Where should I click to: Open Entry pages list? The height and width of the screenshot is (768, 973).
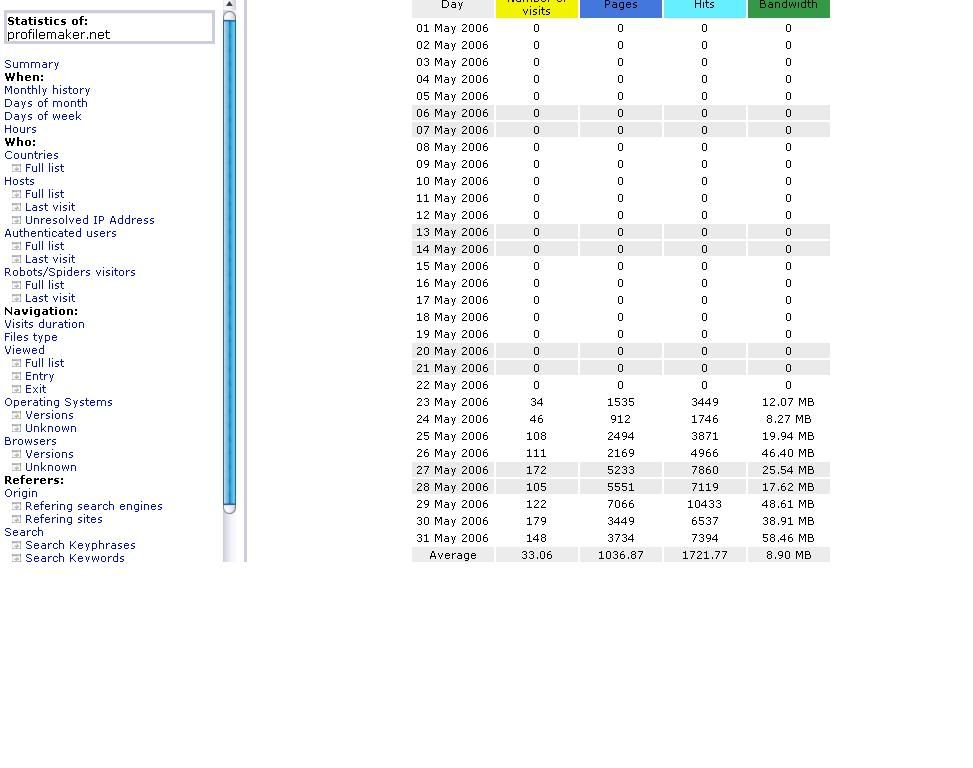(40, 377)
